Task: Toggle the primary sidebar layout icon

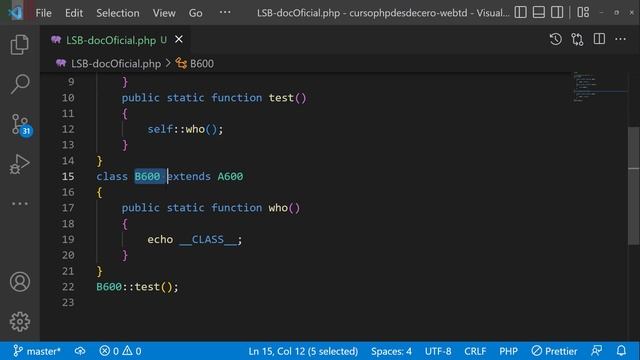Action: click(520, 13)
